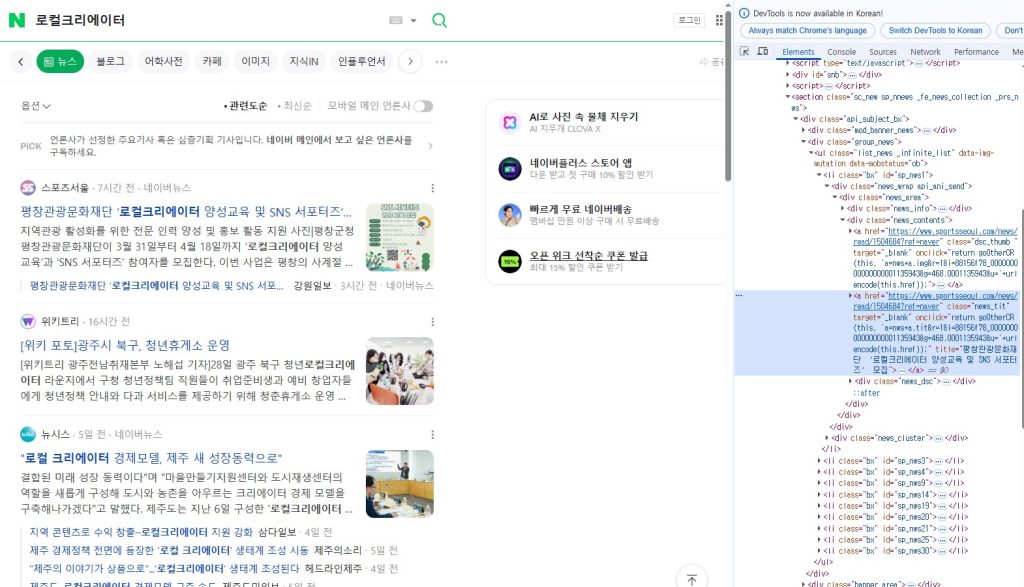Click the 위키트리 press logo icon
The width and height of the screenshot is (1024, 587).
coord(28,321)
